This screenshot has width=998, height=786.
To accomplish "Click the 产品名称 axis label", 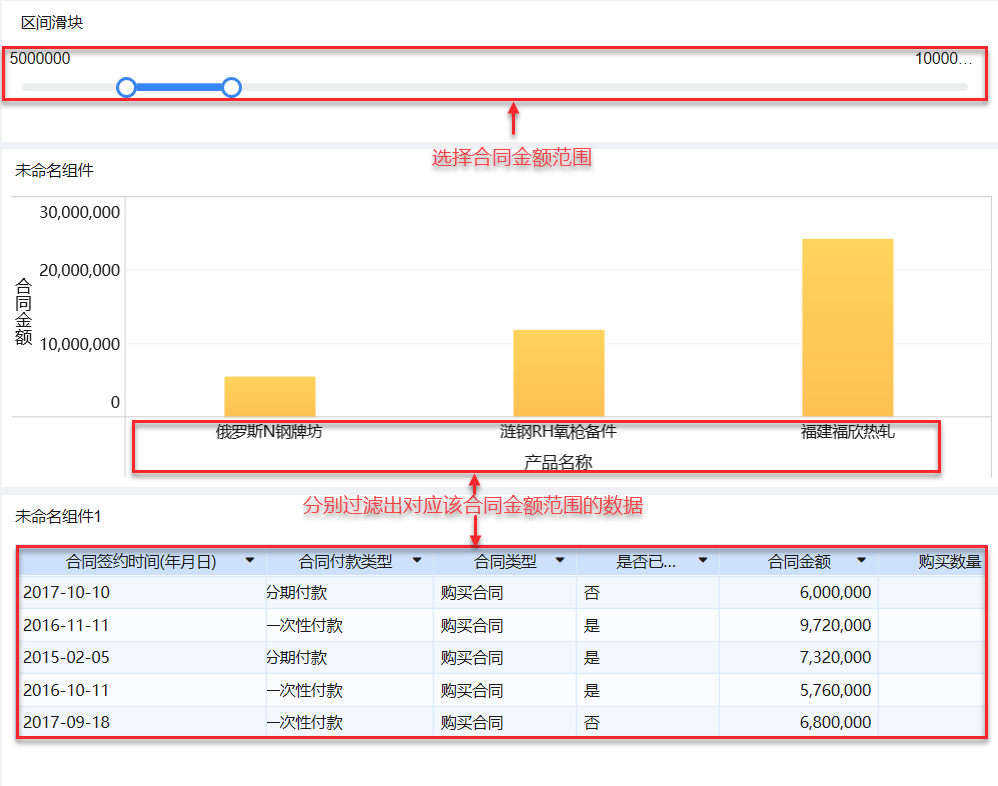I will tap(558, 462).
